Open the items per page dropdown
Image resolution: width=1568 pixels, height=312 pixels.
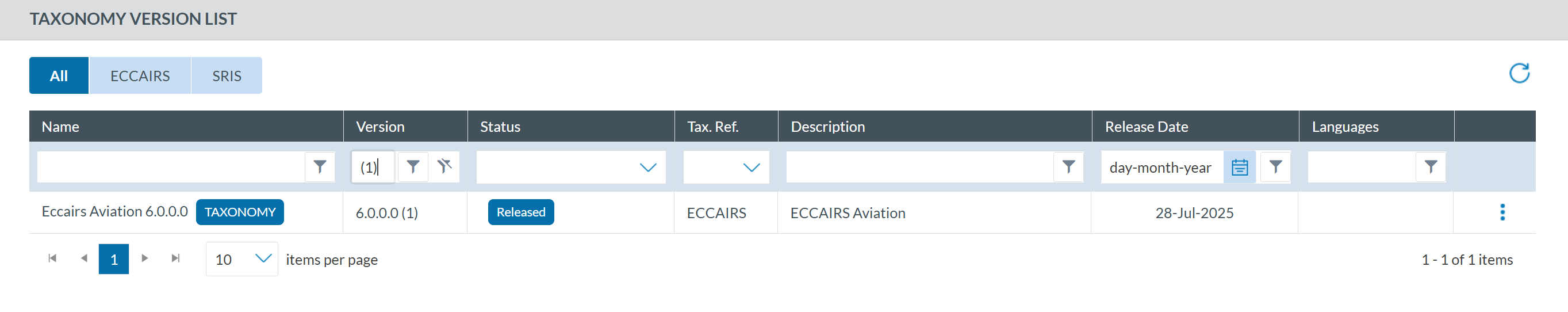click(x=262, y=259)
